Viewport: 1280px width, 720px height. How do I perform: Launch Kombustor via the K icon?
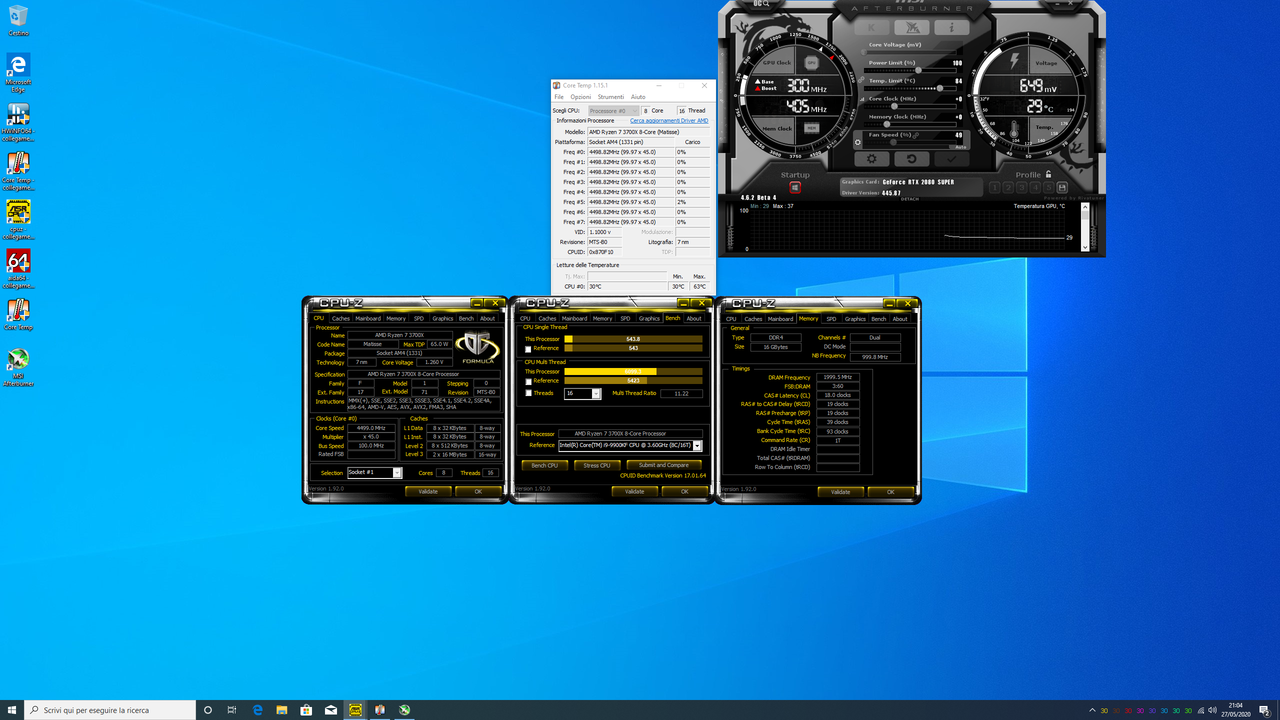871,28
